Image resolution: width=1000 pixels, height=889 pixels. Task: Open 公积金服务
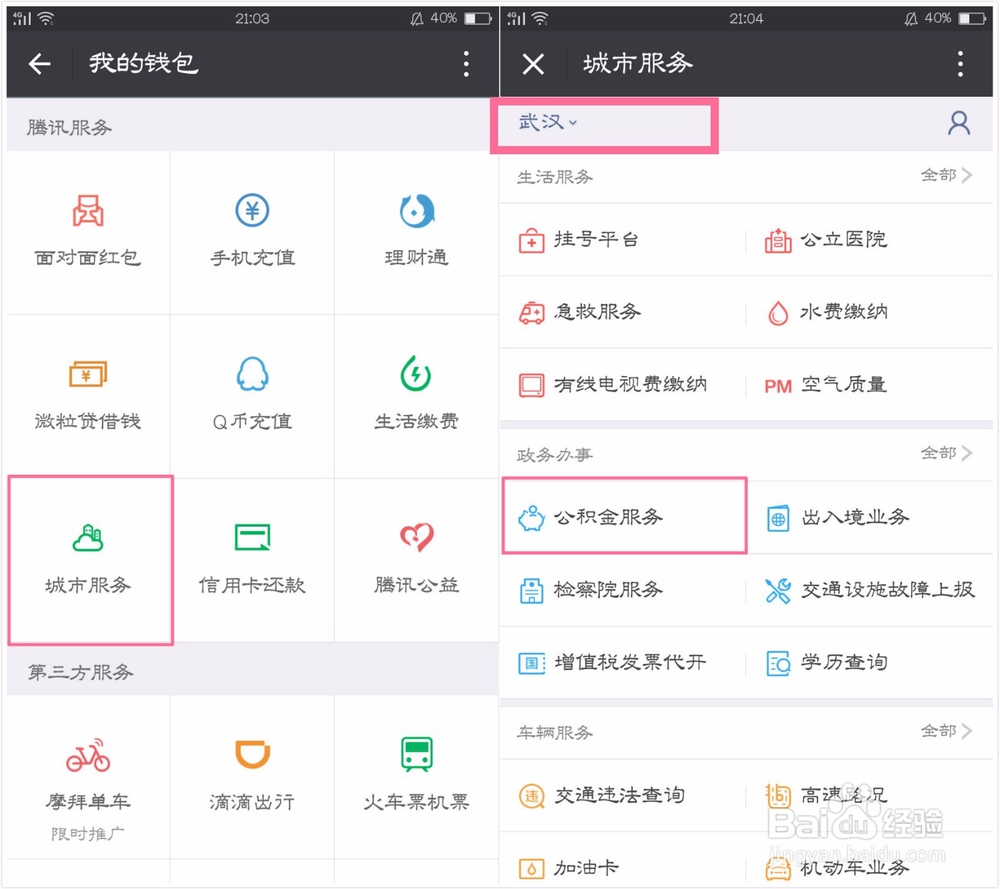point(624,516)
